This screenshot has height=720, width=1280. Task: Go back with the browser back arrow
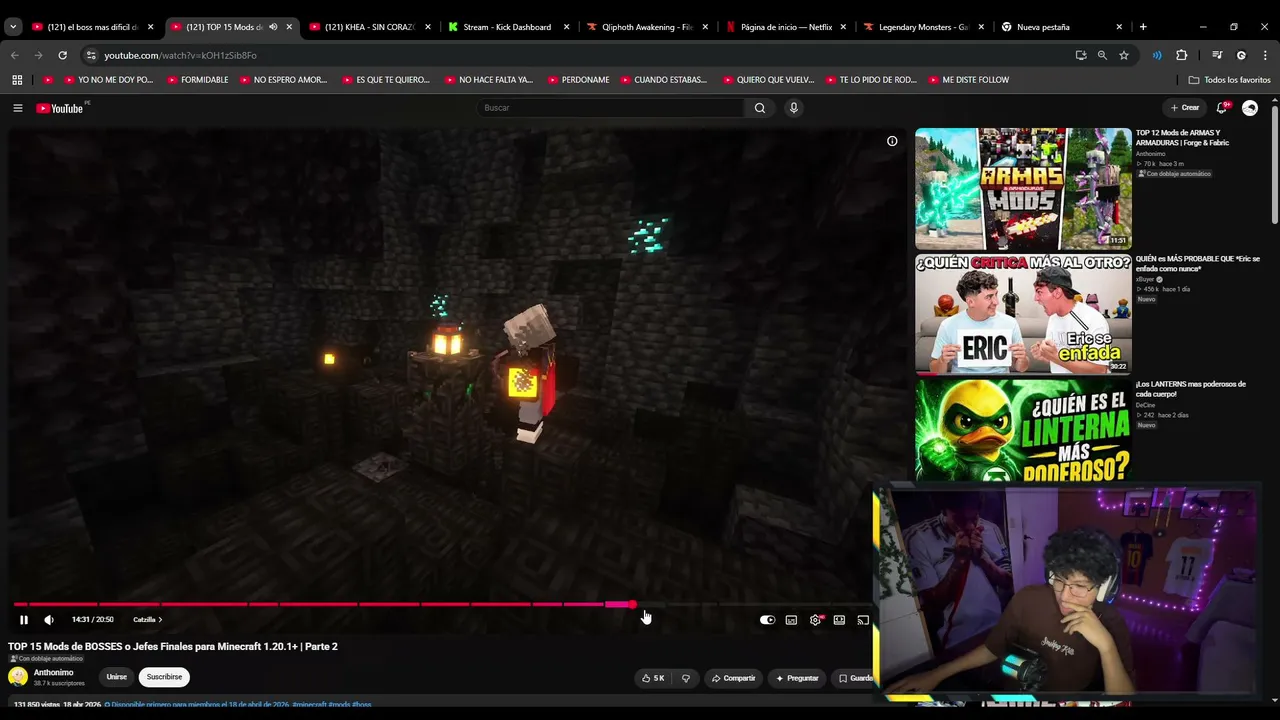pos(15,56)
